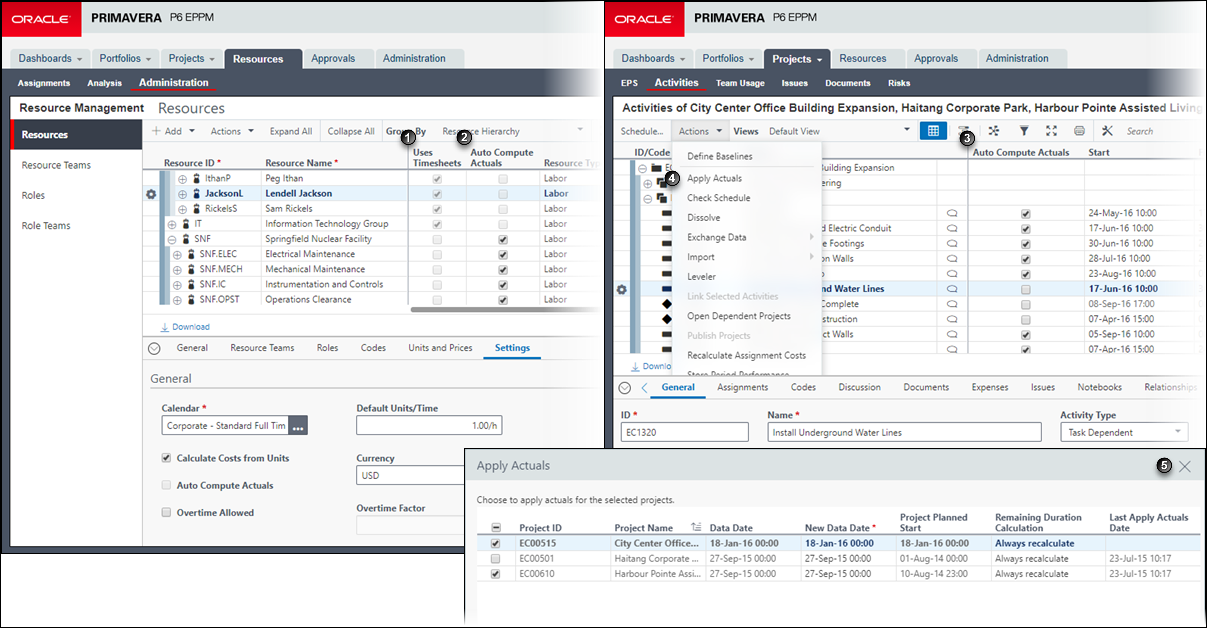Switch to the Units and Prices tab

point(440,348)
